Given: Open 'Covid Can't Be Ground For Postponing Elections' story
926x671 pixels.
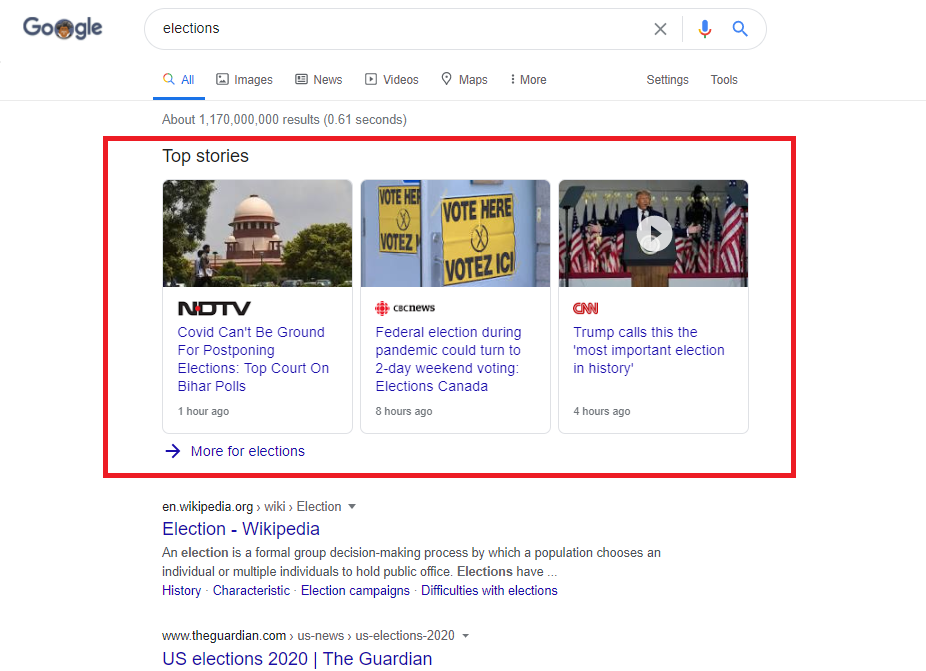Looking at the screenshot, I should 253,359.
